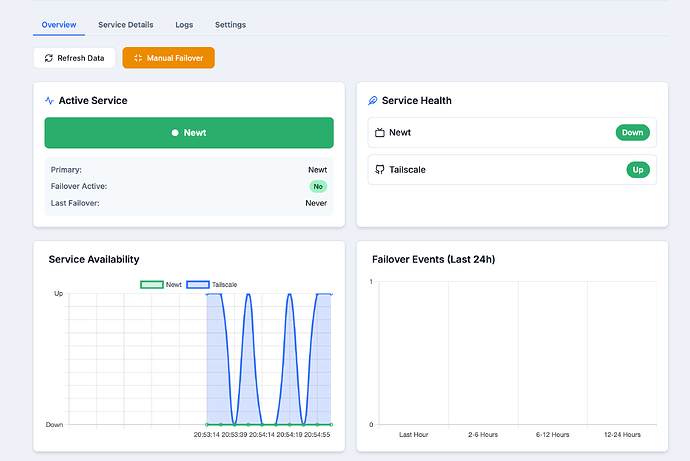Click the 'Up' y-axis label
690x461 pixels.
[59, 293]
